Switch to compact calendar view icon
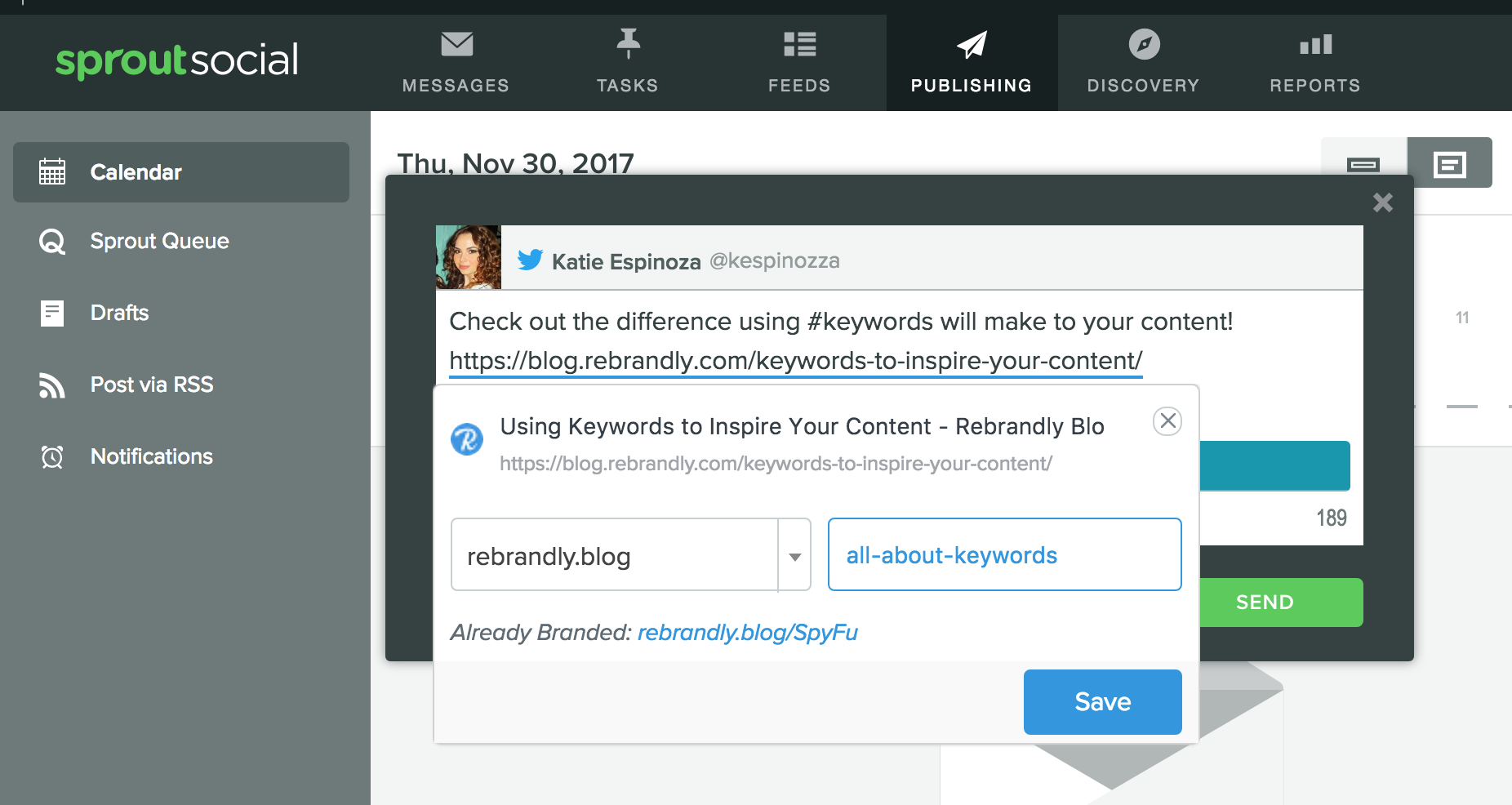1512x805 pixels. (x=1363, y=164)
